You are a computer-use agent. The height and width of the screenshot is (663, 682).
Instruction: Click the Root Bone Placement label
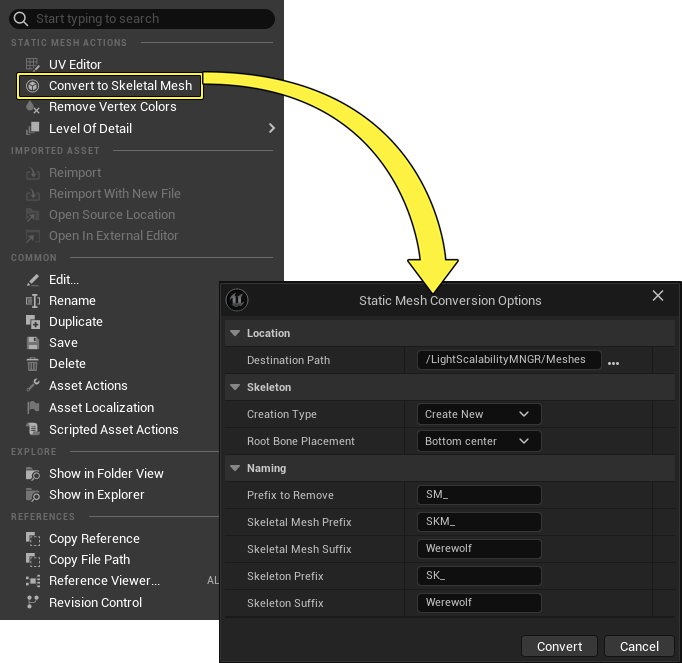click(301, 441)
